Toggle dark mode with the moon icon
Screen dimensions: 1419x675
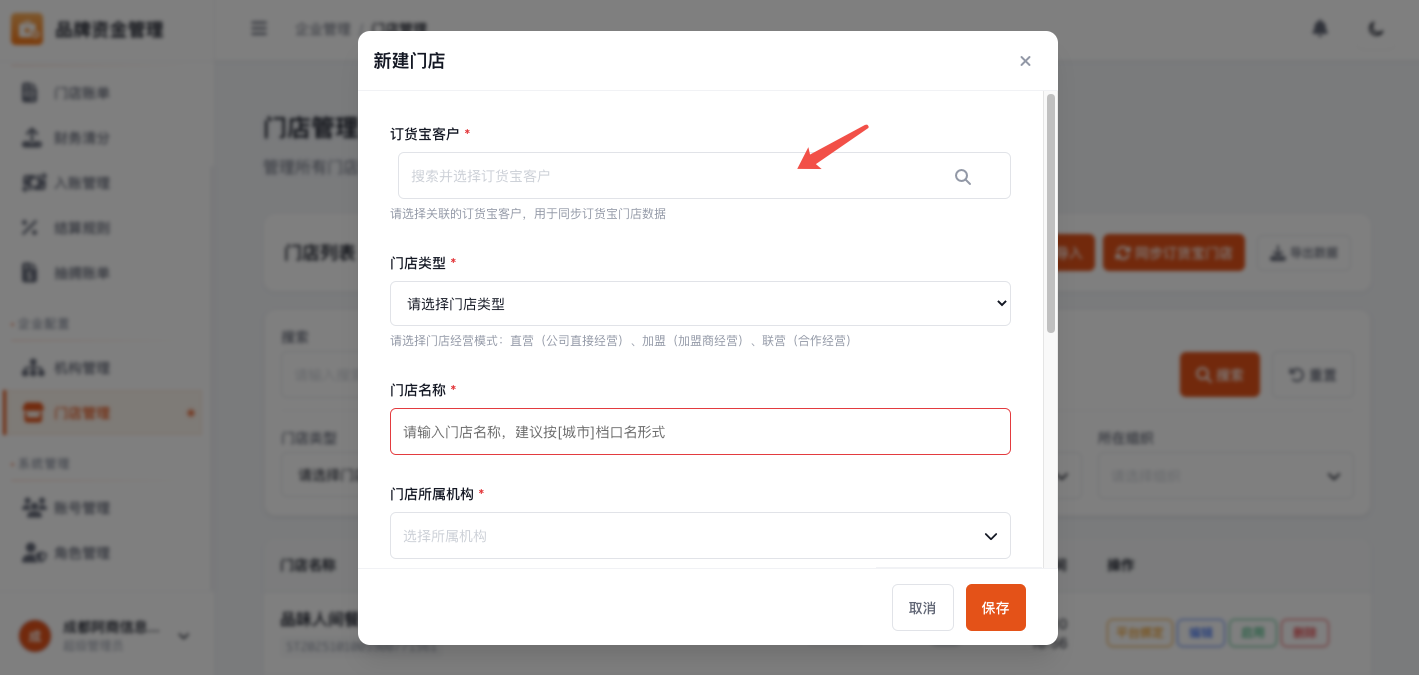point(1376,29)
